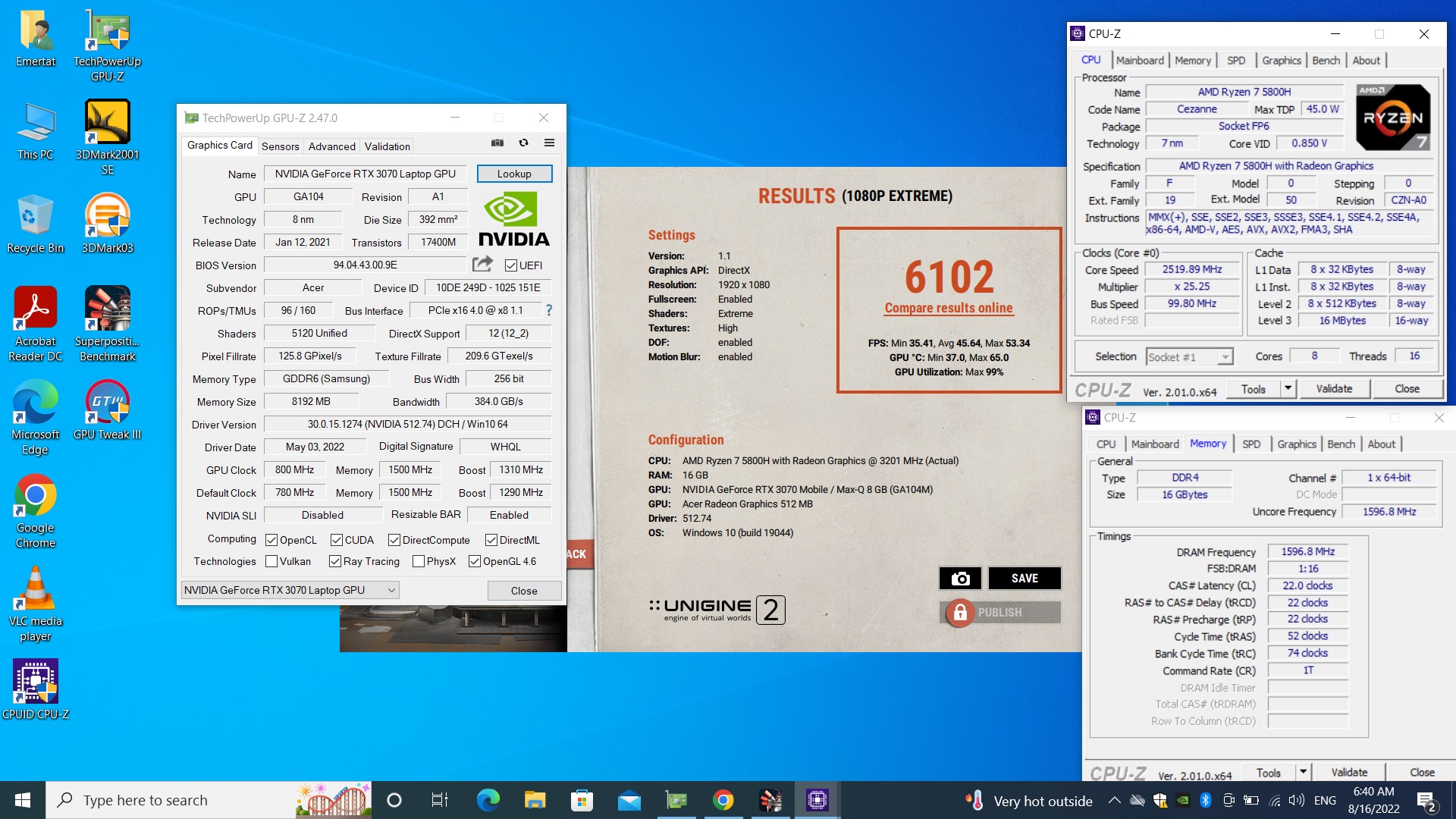The image size is (1456, 819).
Task: Toggle the OpenGL 4.6 checkbox
Action: 475,561
